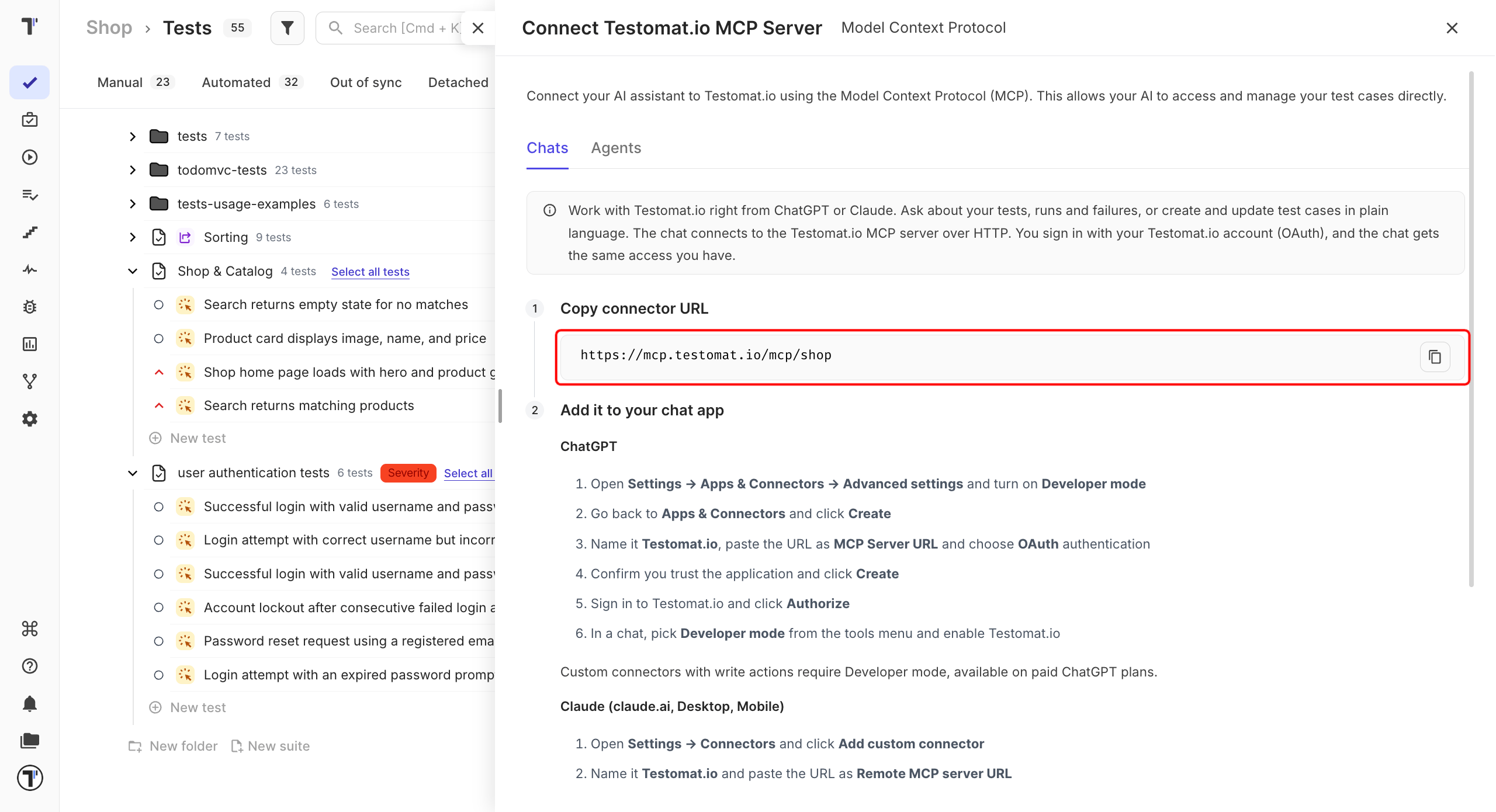The width and height of the screenshot is (1496, 812).
Task: Open the Analytics chart icon in the sidebar
Action: pyautogui.click(x=30, y=344)
